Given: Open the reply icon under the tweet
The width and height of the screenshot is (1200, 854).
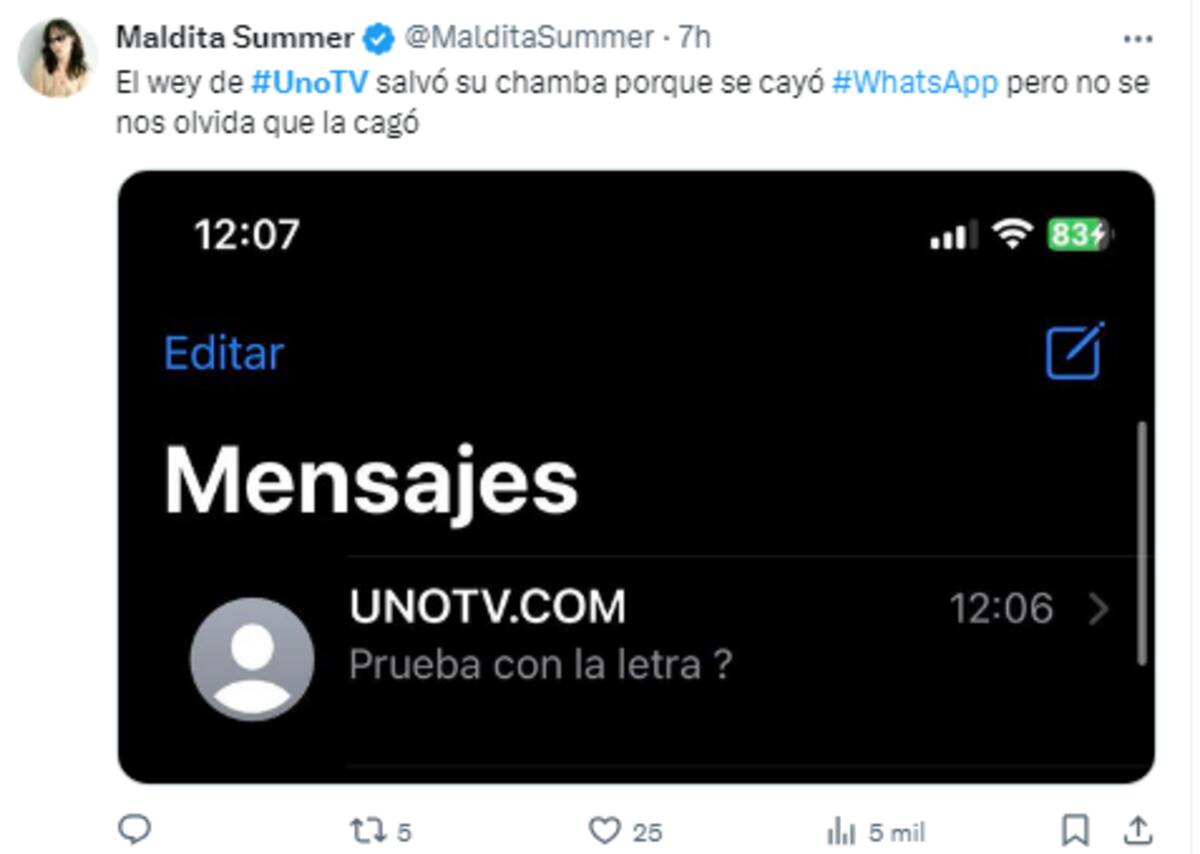Looking at the screenshot, I should [x=134, y=829].
